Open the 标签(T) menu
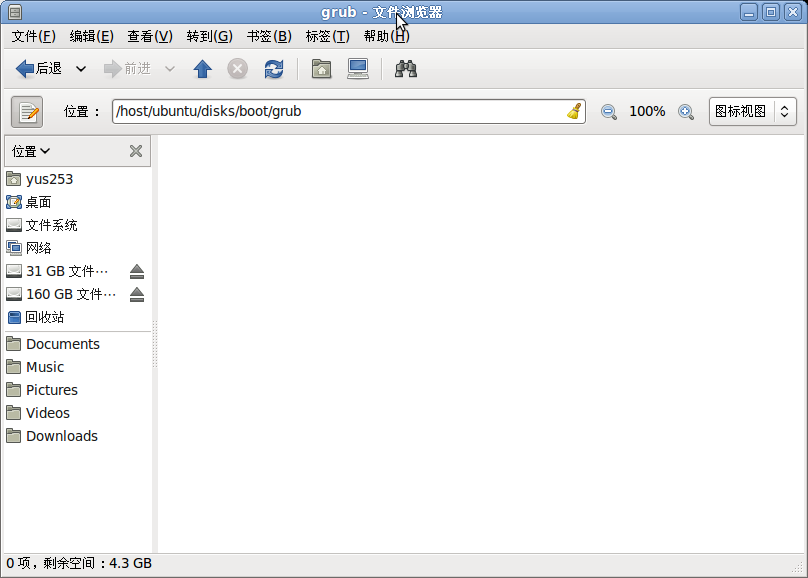Screen dimensions: 808x578 (328, 36)
